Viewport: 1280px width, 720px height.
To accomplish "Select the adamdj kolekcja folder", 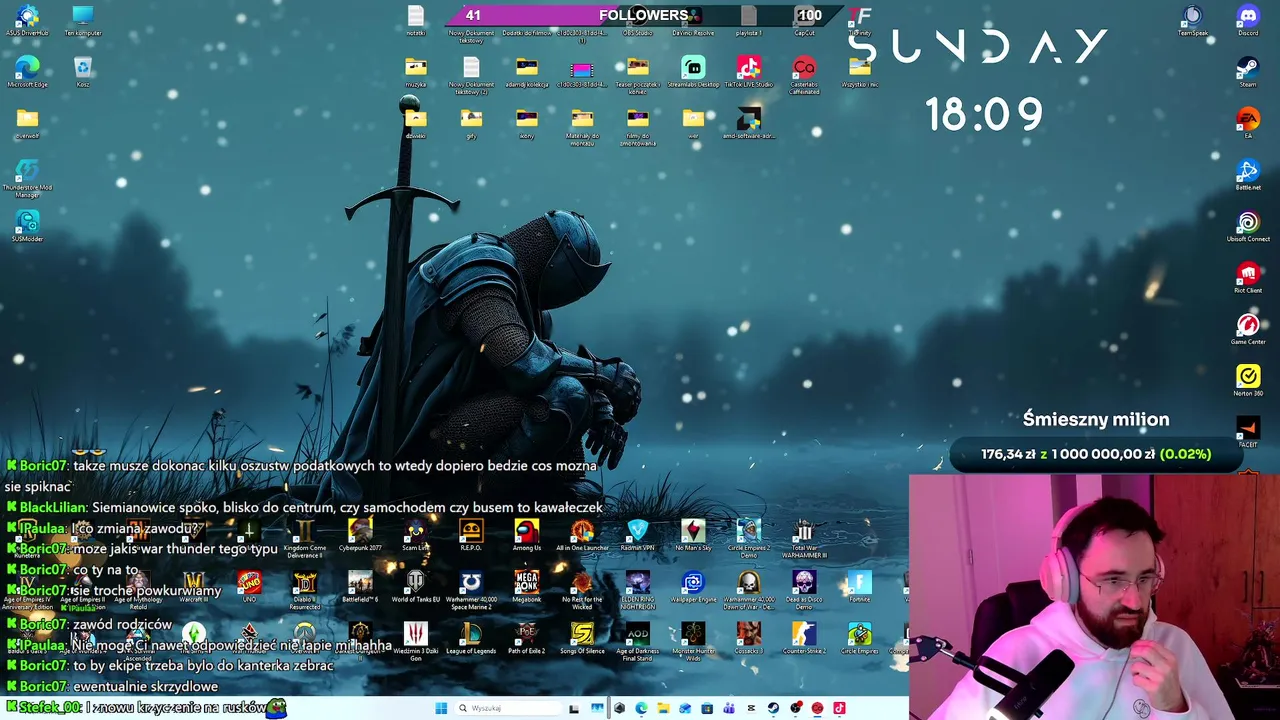I will (x=526, y=72).
